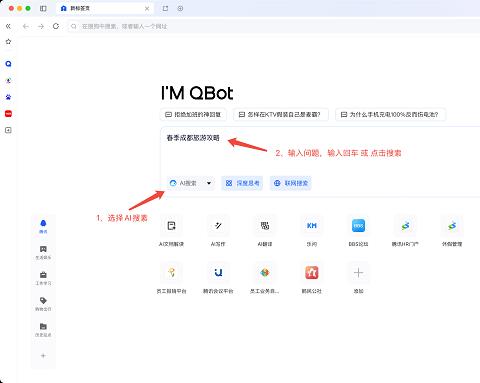Pick the 手机充电100% suggestion chip

coord(390,114)
